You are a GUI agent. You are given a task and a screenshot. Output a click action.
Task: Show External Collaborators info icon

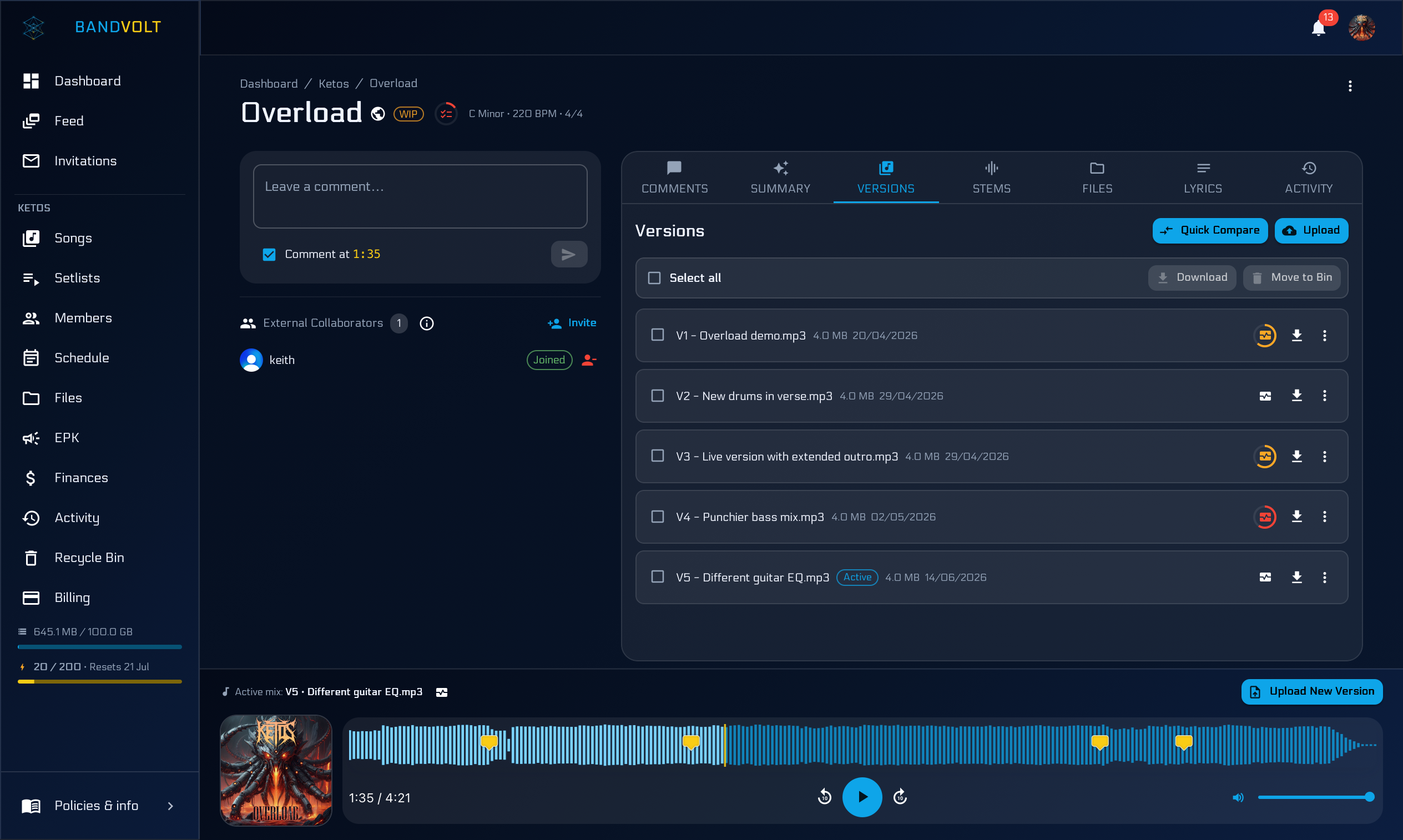(426, 323)
